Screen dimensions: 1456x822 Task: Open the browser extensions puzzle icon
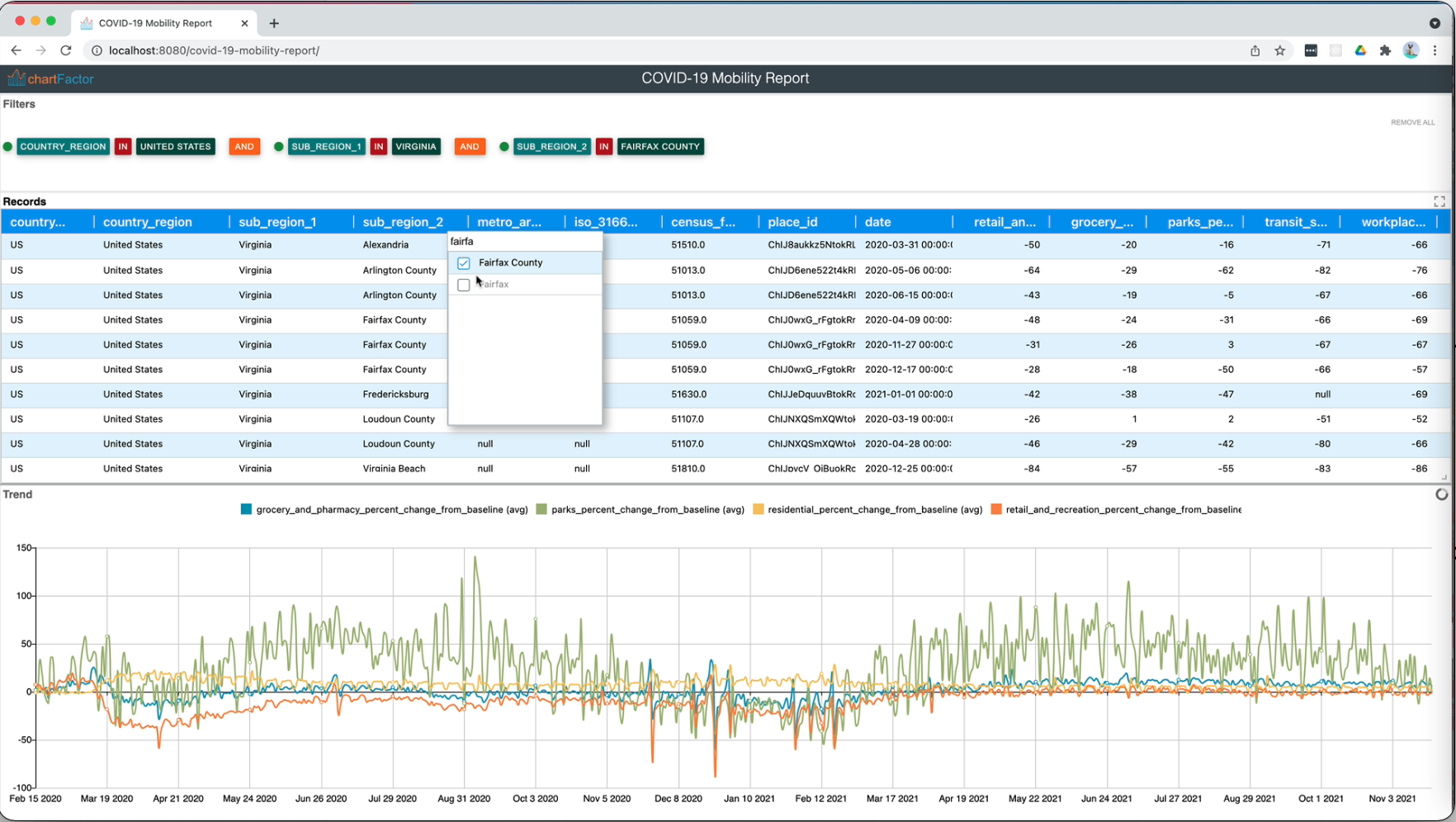click(x=1385, y=50)
